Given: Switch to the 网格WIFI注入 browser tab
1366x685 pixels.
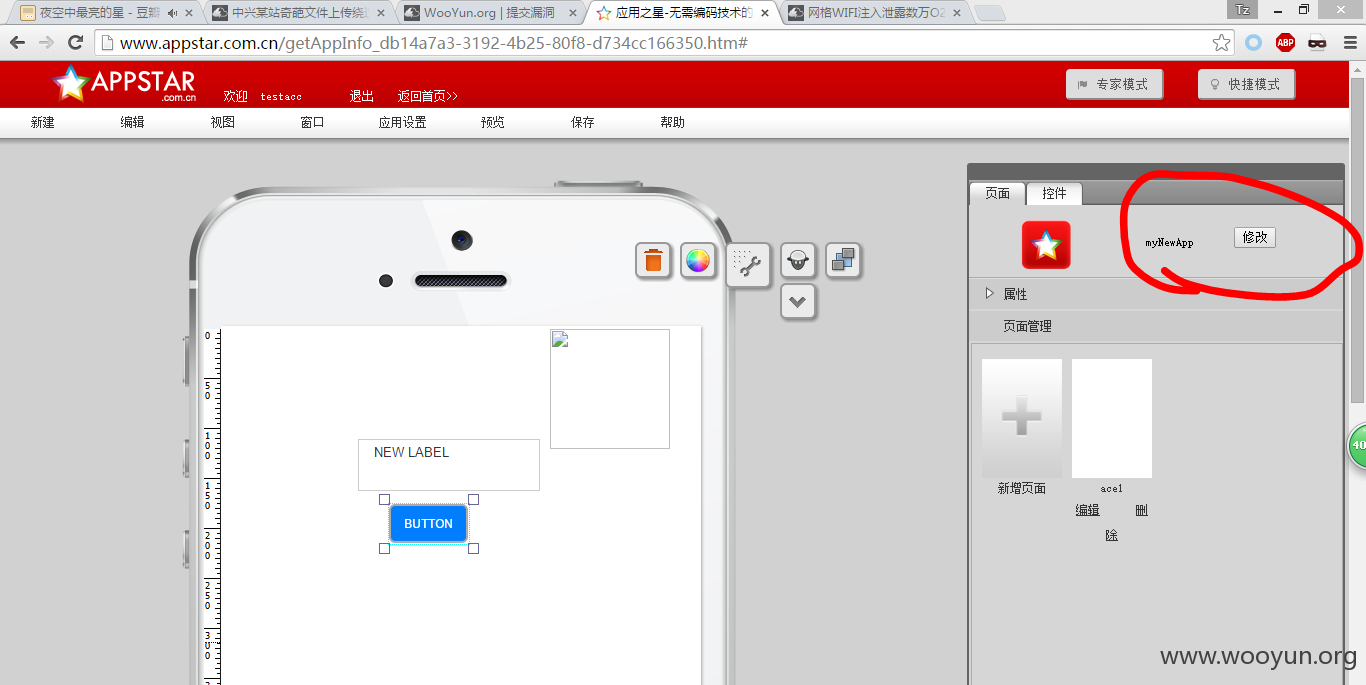Looking at the screenshot, I should (x=874, y=13).
